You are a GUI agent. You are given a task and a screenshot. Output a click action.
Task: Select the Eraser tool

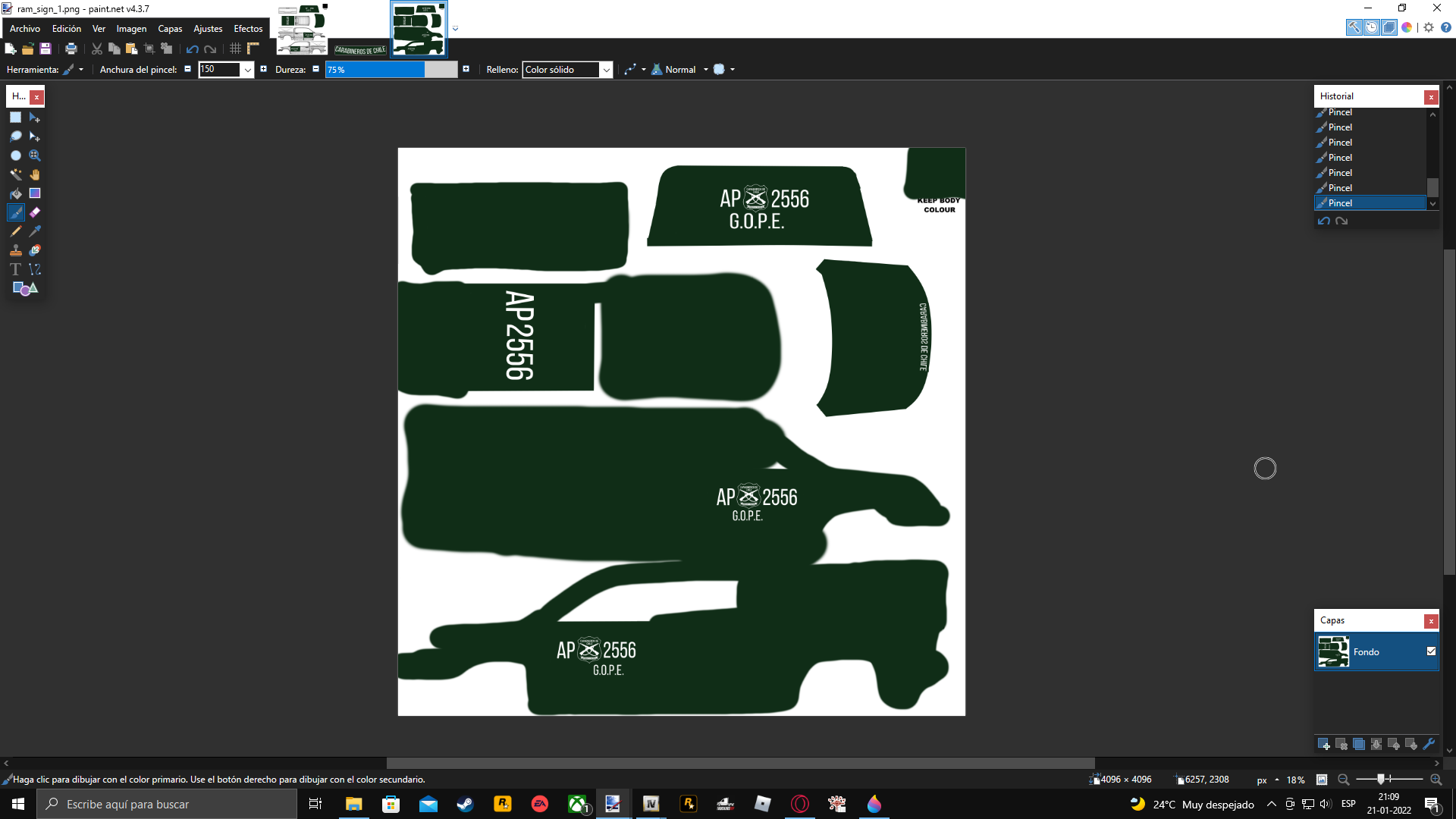pos(35,212)
